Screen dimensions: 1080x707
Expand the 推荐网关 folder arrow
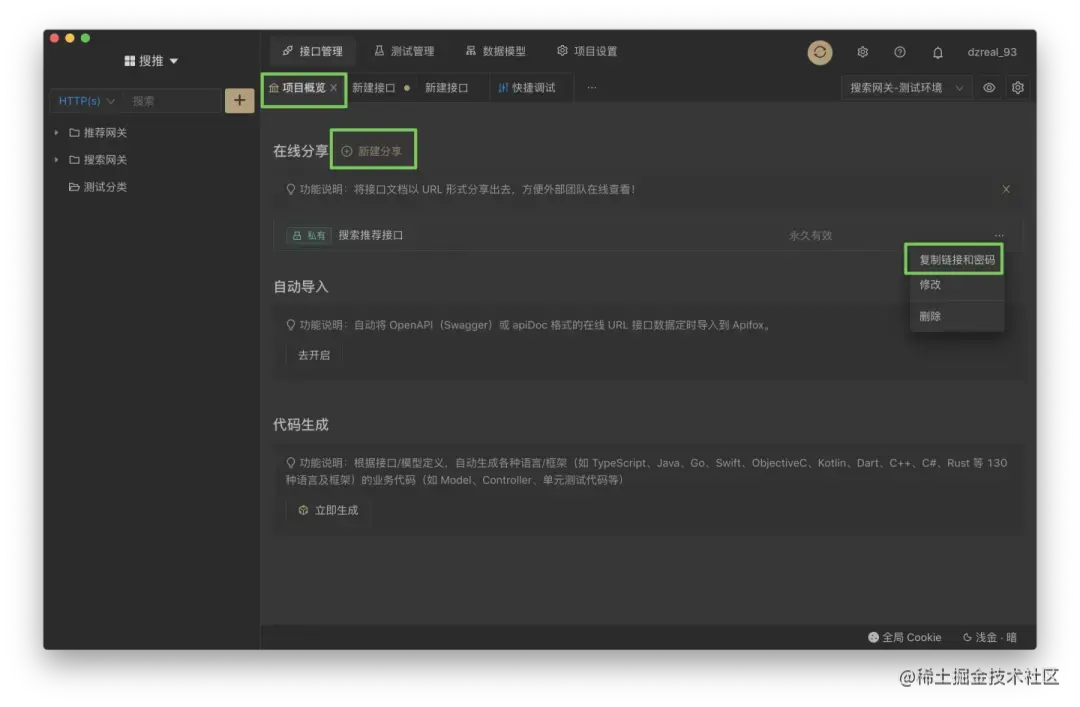(56, 132)
